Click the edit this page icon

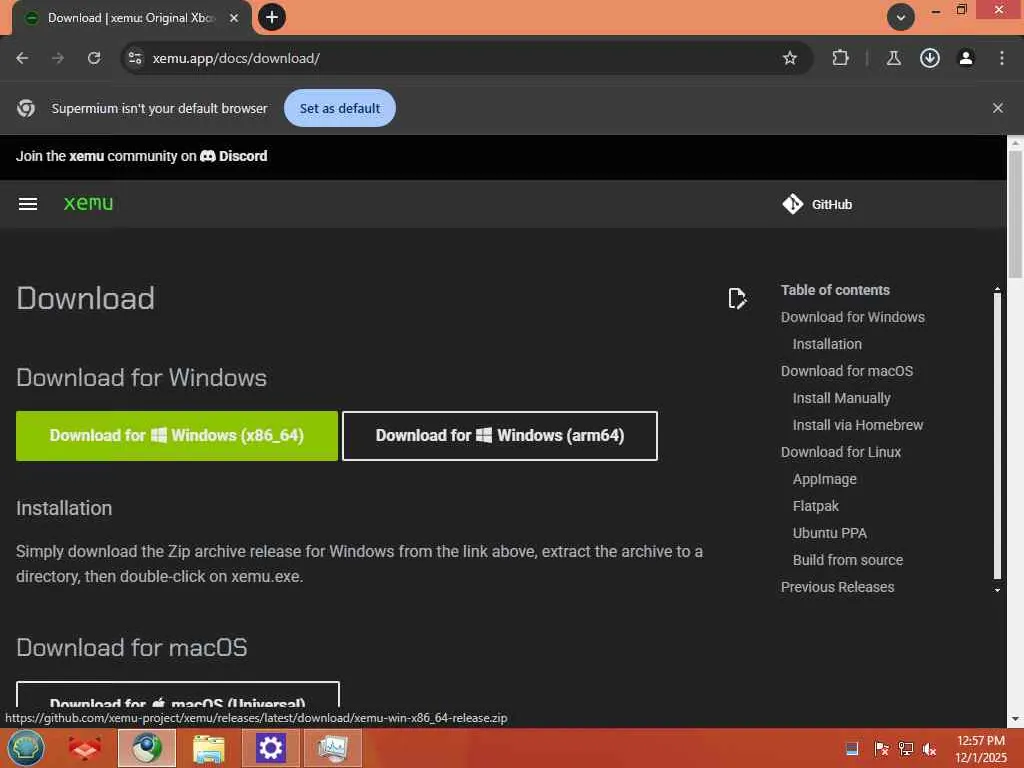point(737,298)
